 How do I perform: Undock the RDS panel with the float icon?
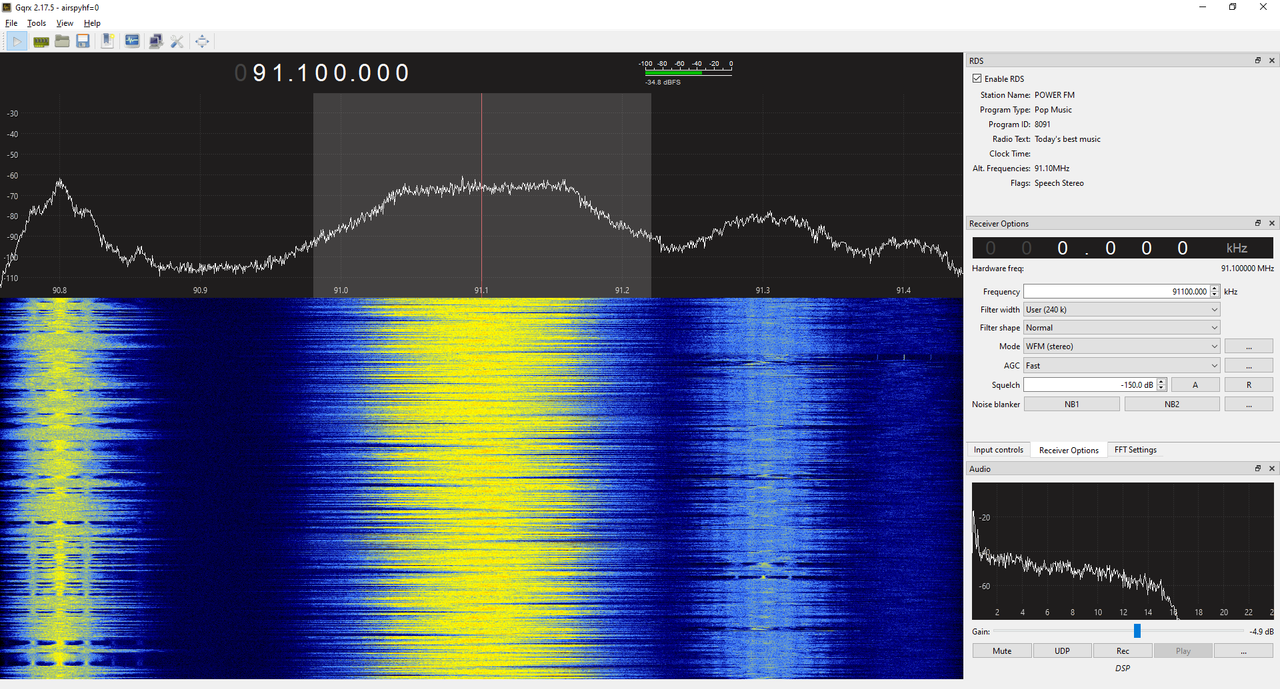[1258, 61]
